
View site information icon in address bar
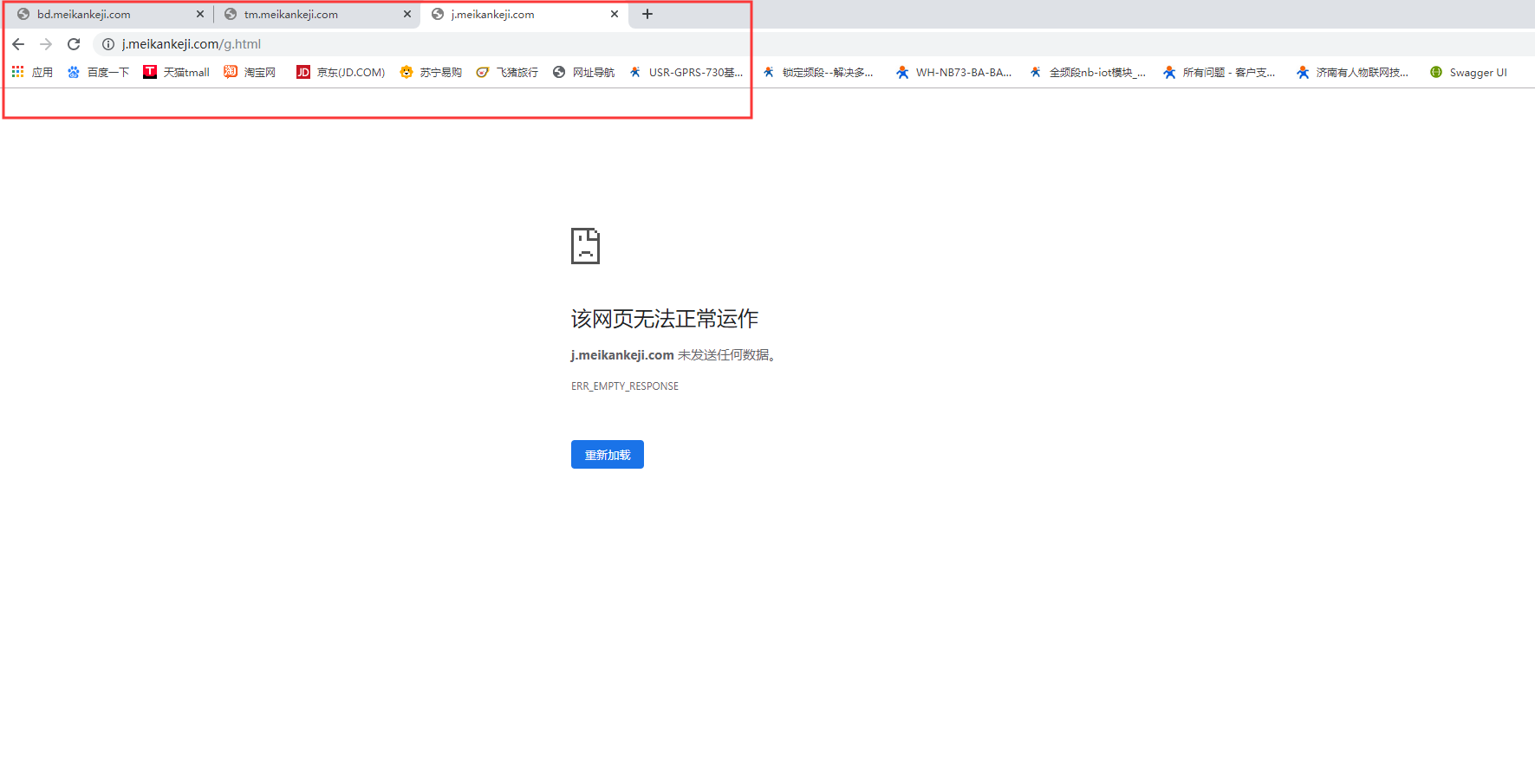coord(108,44)
